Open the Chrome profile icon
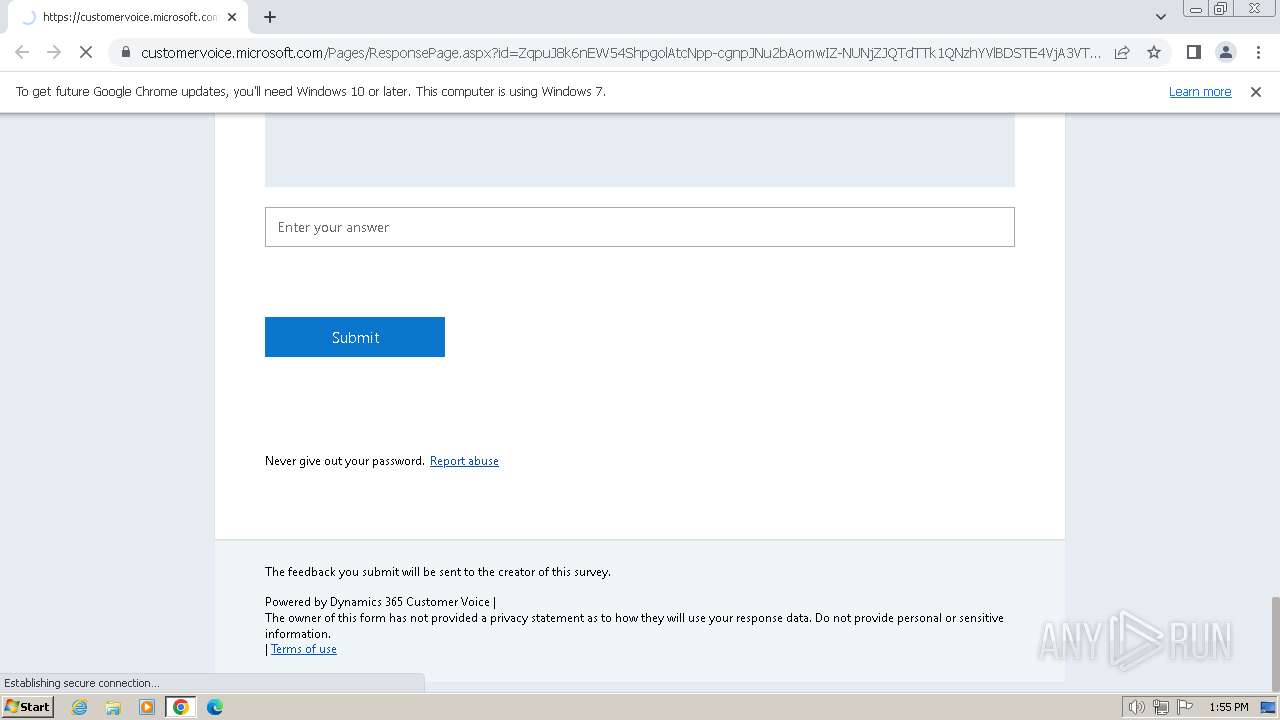Image resolution: width=1280 pixels, height=720 pixels. pyautogui.click(x=1225, y=52)
